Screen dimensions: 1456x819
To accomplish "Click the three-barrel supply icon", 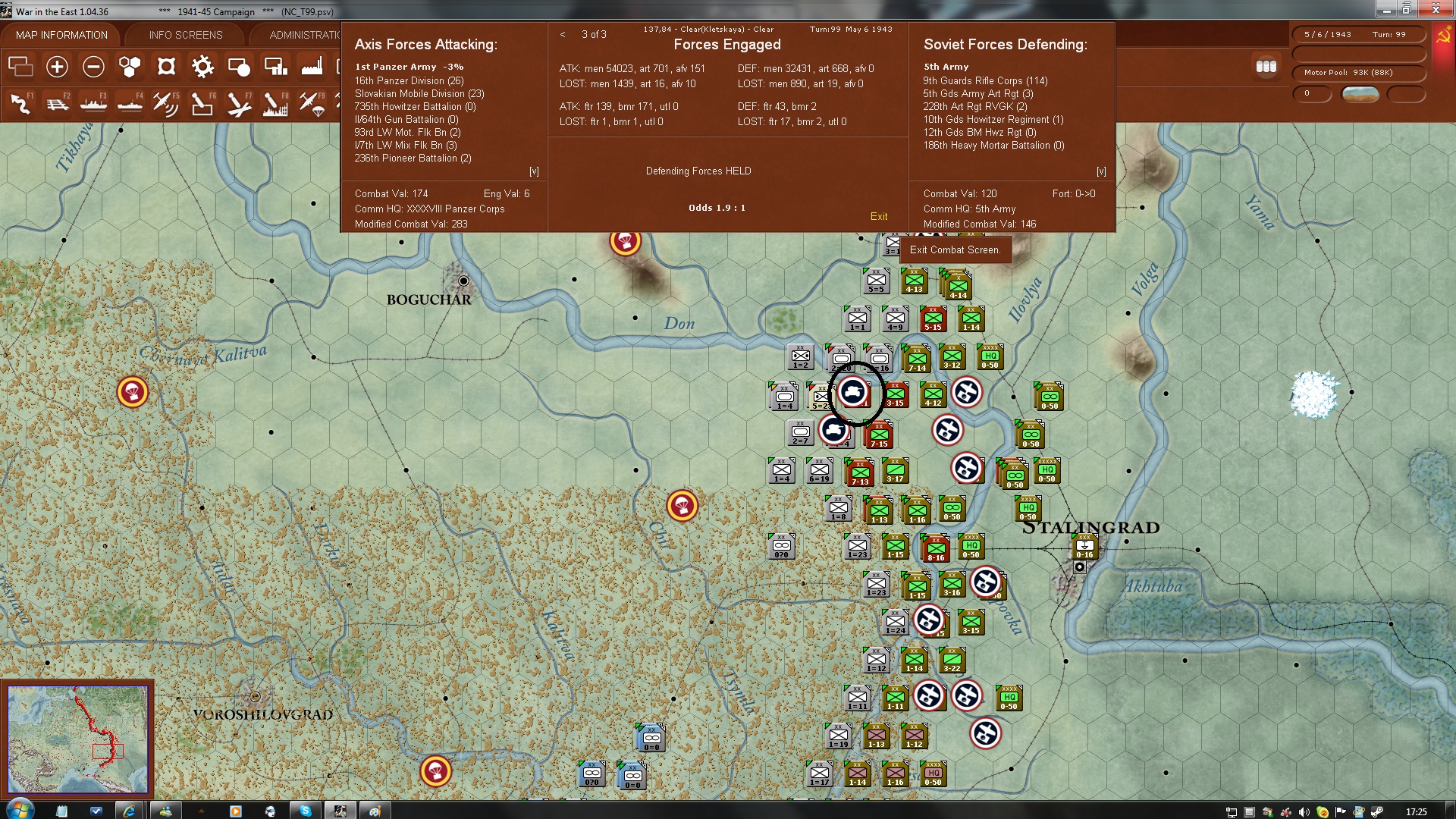I will (x=1266, y=67).
